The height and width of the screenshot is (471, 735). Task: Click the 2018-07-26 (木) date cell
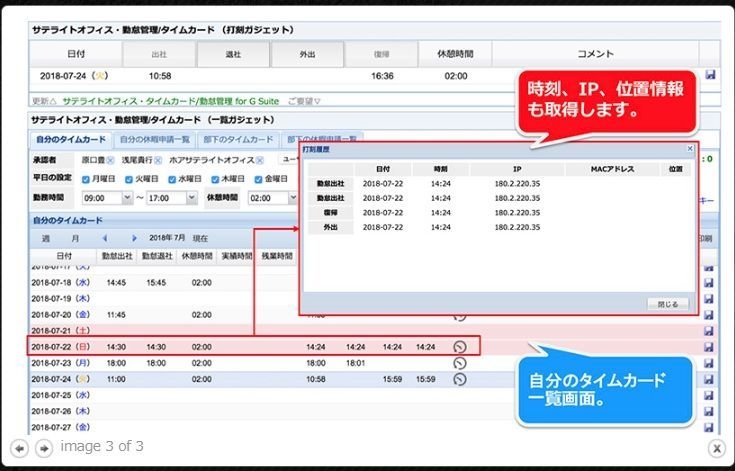click(61, 411)
